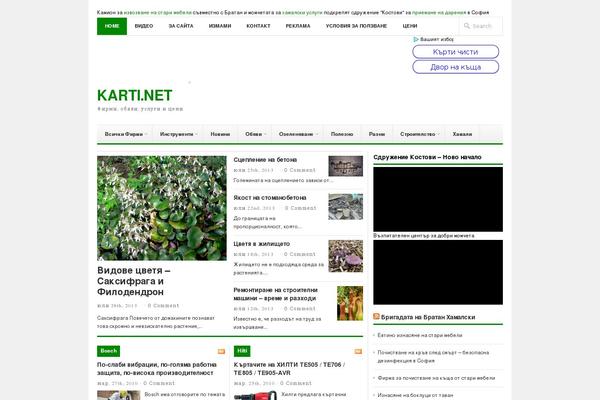The height and width of the screenshot is (400, 600).
Task: Click the Ремонтиране на строителни машини thumbnail
Action: (x=350, y=303)
